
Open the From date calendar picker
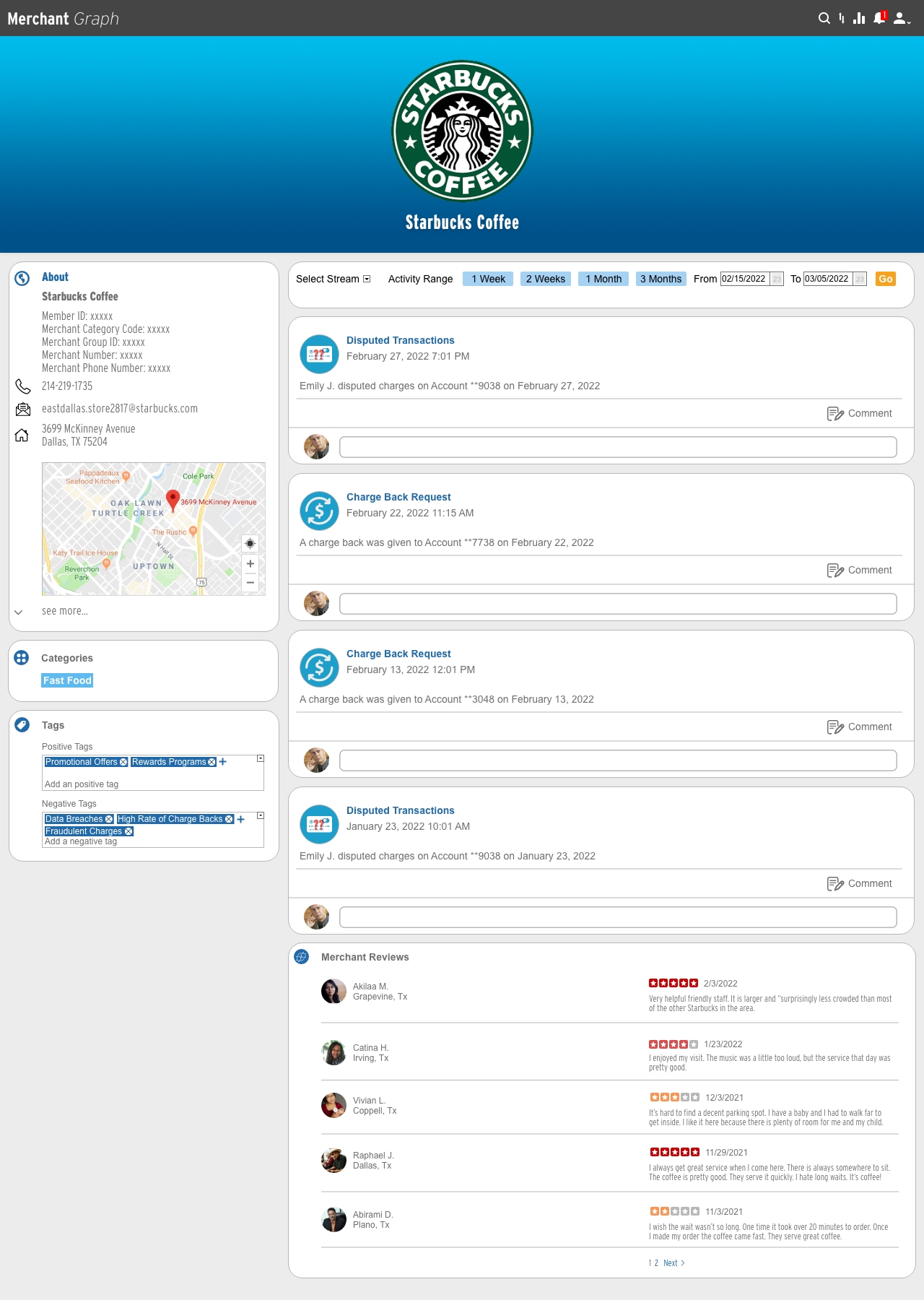click(x=777, y=279)
